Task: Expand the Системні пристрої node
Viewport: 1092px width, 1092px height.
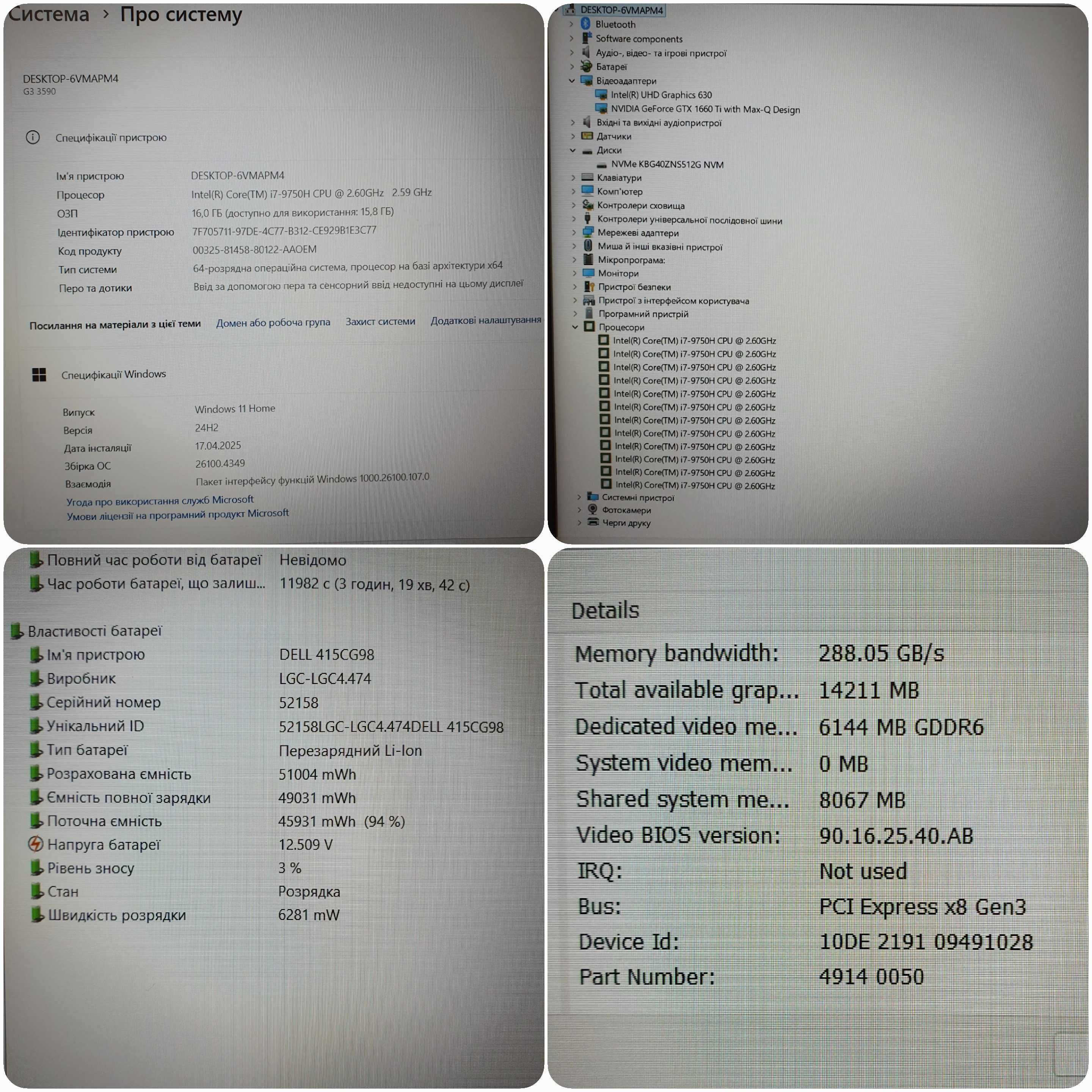Action: click(x=579, y=497)
